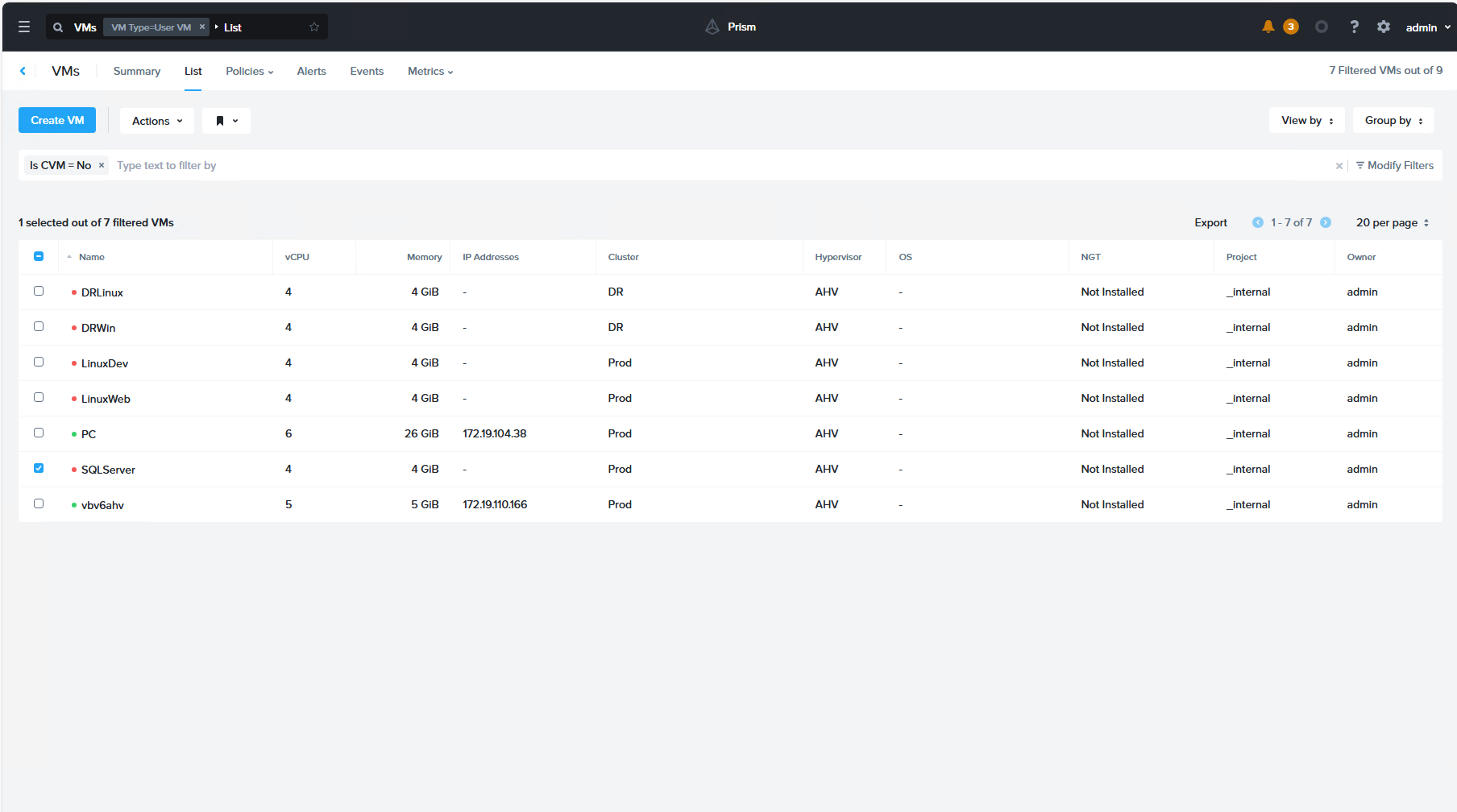Focus the Type text to filter by field
This screenshot has width=1457, height=812.
[x=721, y=165]
